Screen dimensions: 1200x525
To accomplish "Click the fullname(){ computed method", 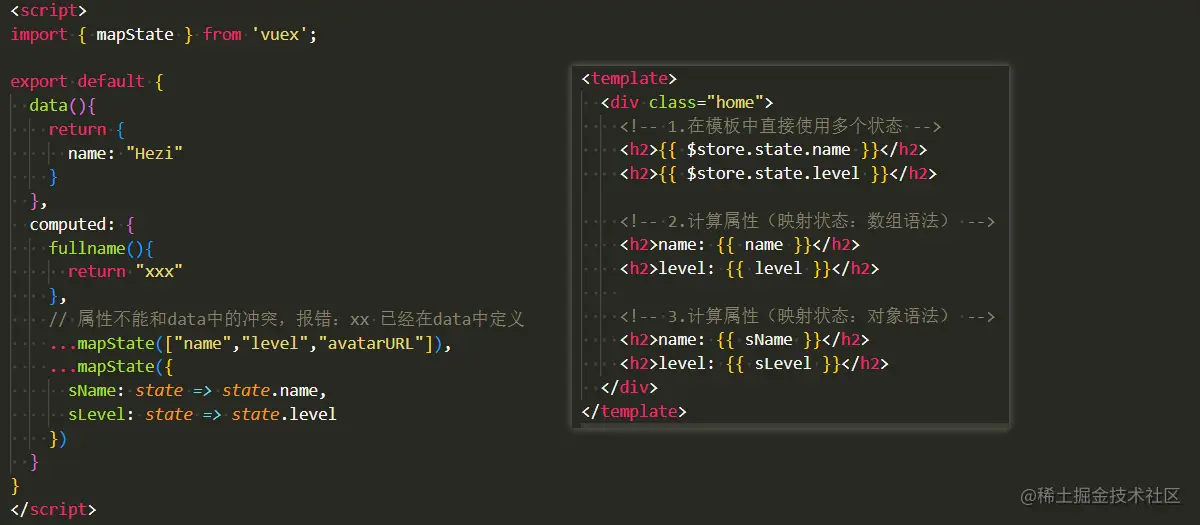I will point(101,248).
